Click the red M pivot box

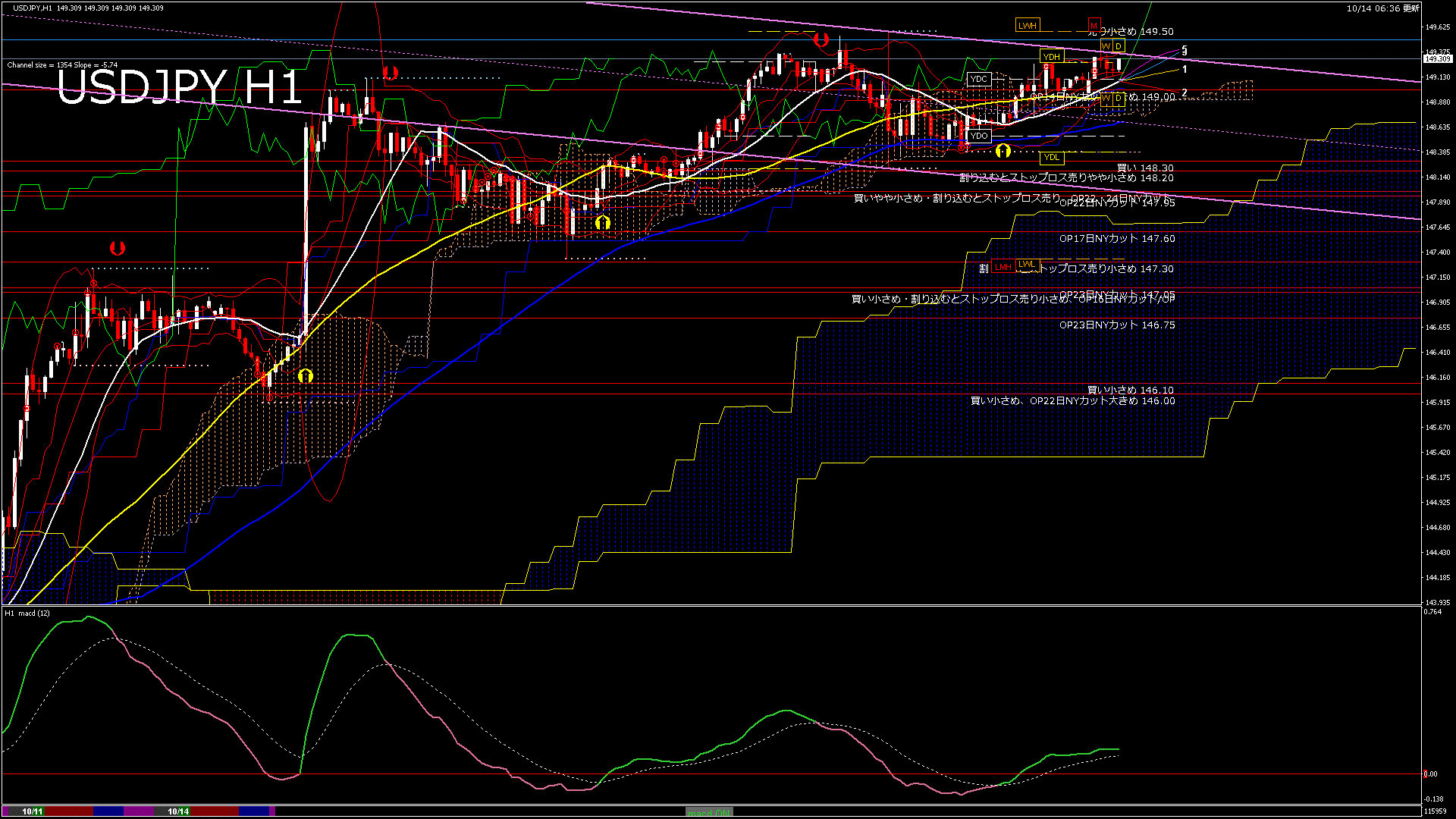pos(1094,26)
